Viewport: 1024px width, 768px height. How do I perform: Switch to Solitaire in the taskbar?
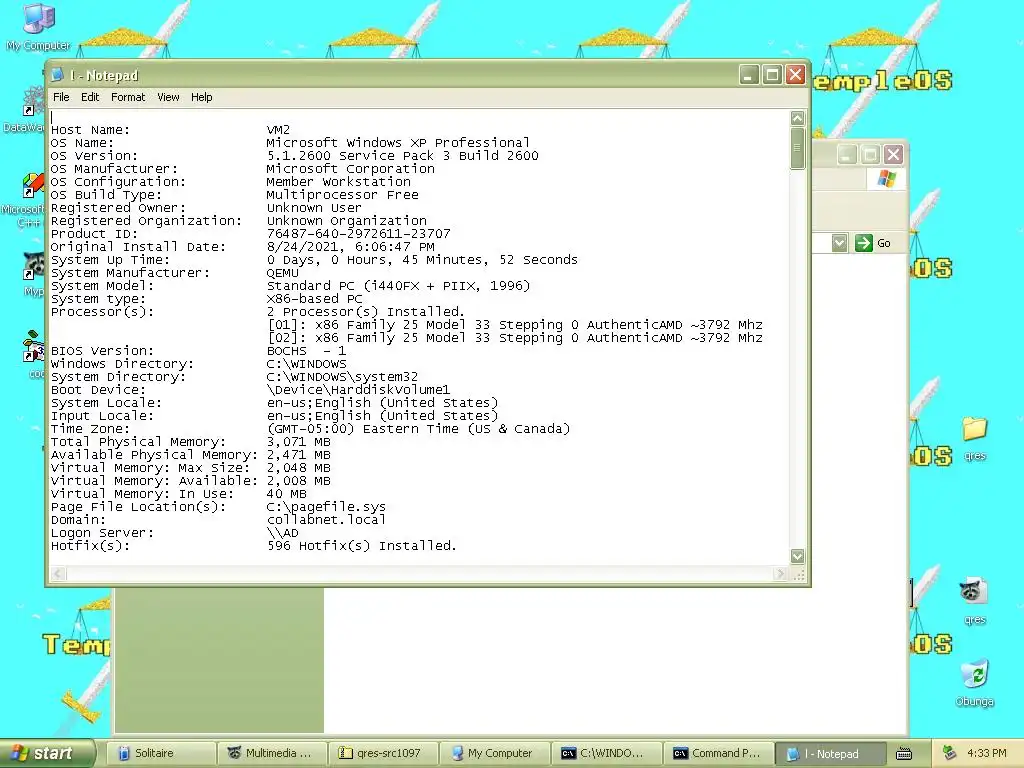[161, 753]
